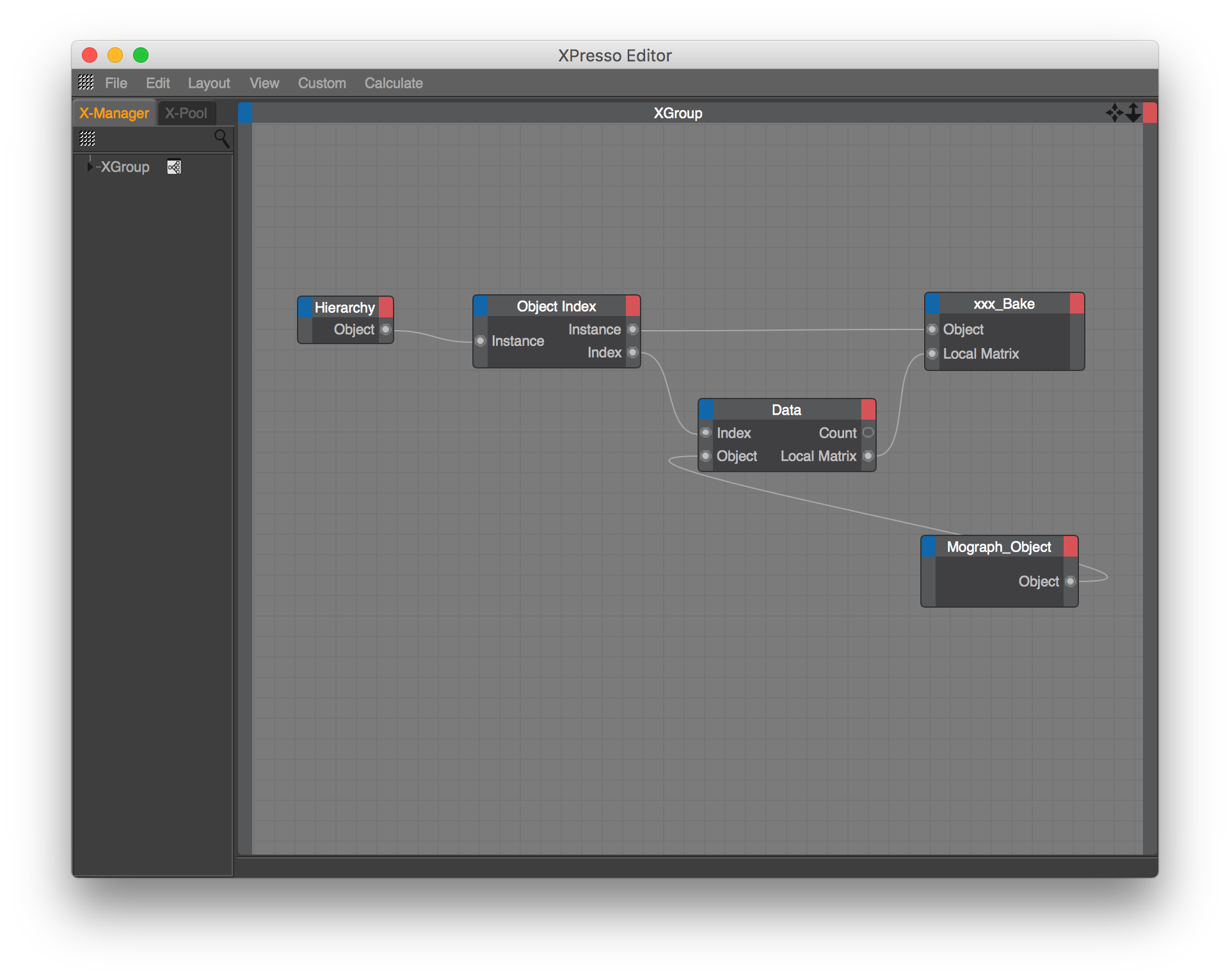Select the Mograph_Object node title bar
The height and width of the screenshot is (980, 1230).
click(998, 547)
